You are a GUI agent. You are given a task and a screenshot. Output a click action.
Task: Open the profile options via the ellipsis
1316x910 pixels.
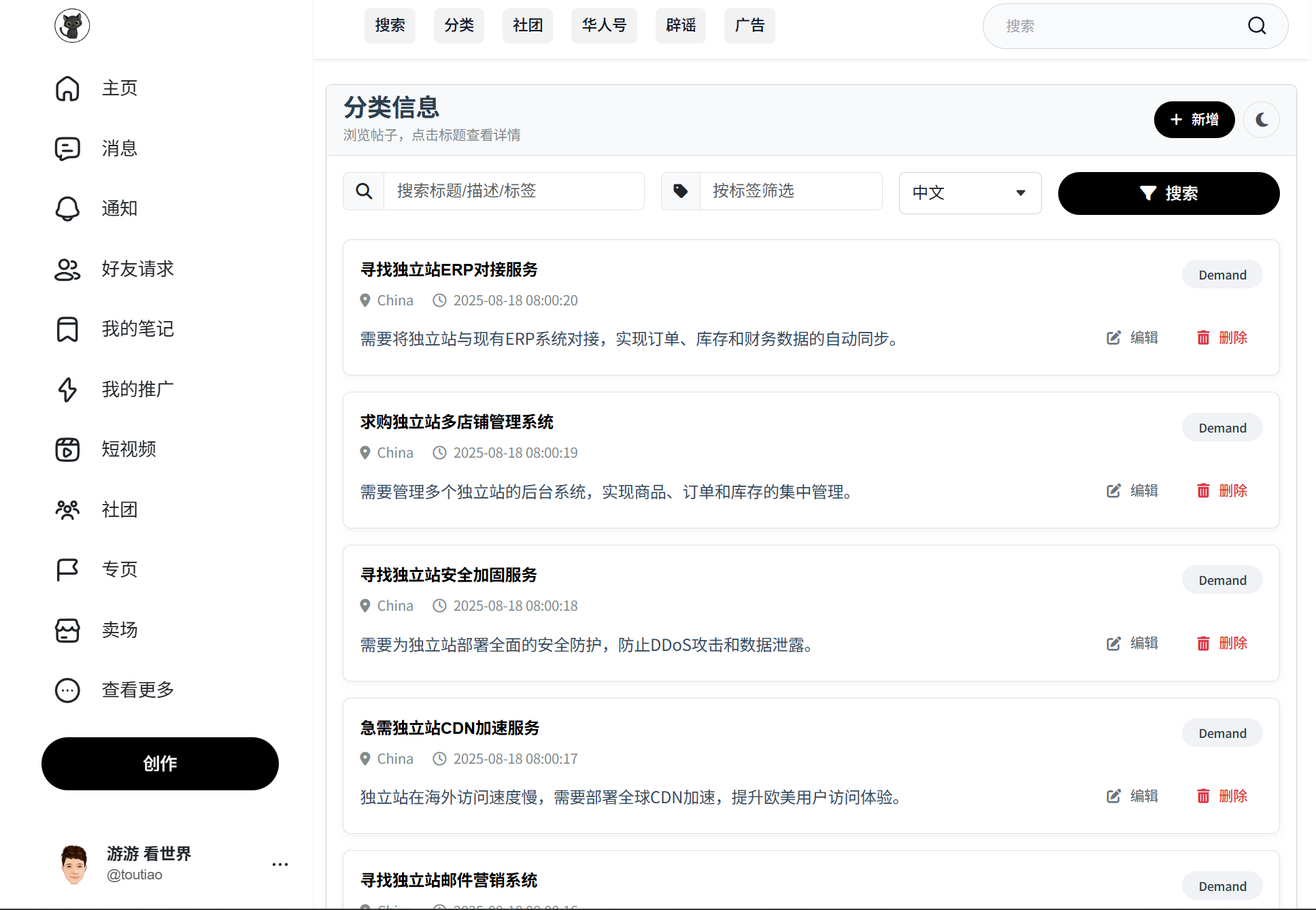click(x=280, y=864)
